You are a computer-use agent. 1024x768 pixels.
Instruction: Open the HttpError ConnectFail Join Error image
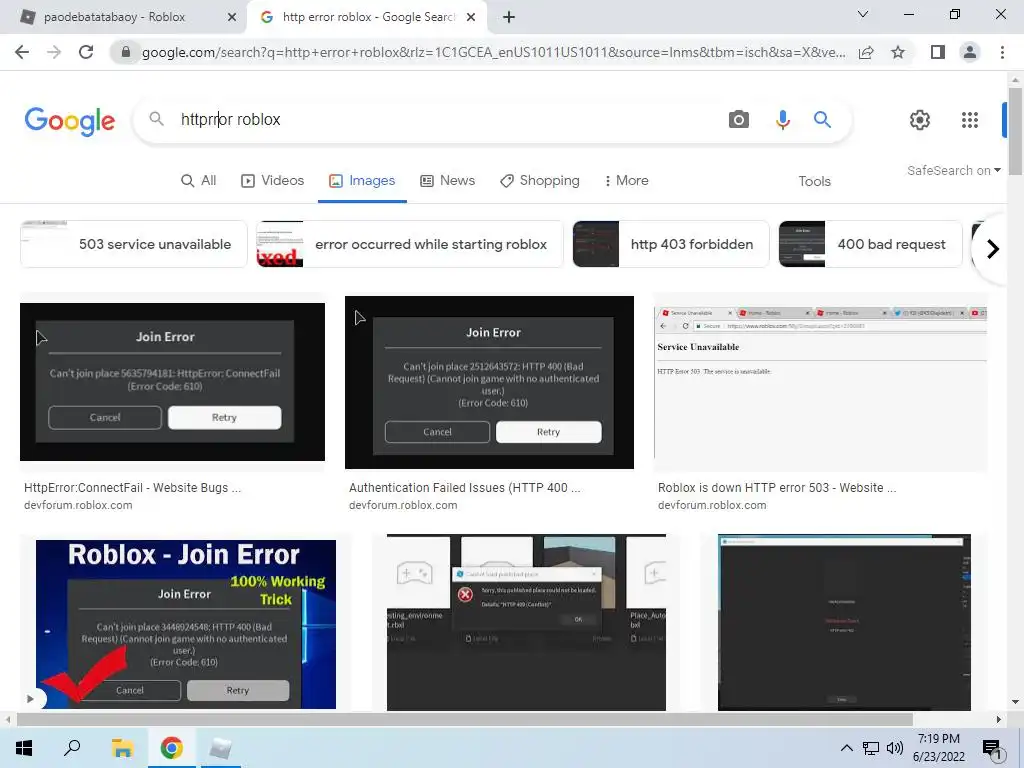coord(172,382)
